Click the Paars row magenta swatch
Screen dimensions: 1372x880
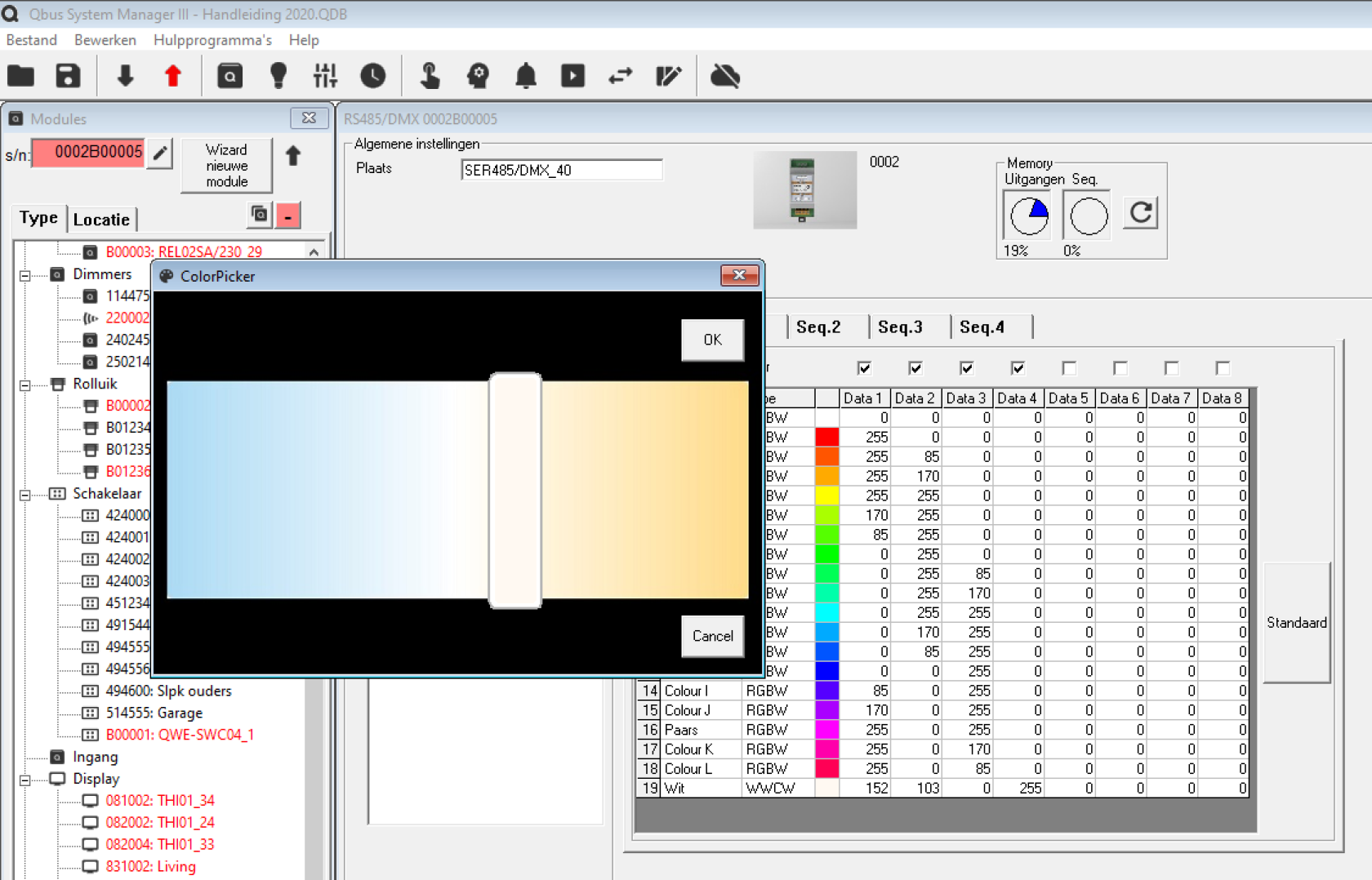click(826, 730)
